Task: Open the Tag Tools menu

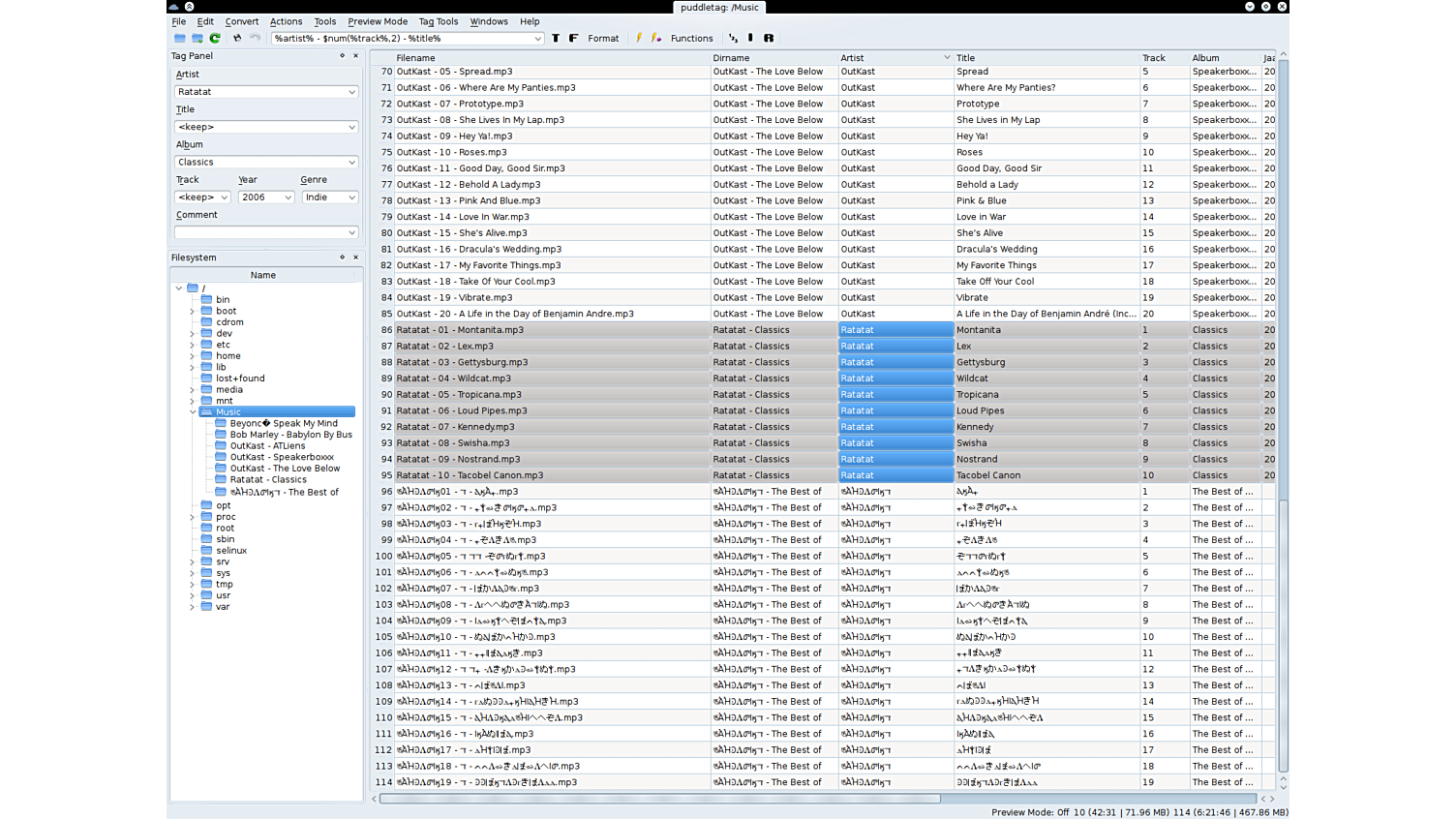Action: pos(438,21)
